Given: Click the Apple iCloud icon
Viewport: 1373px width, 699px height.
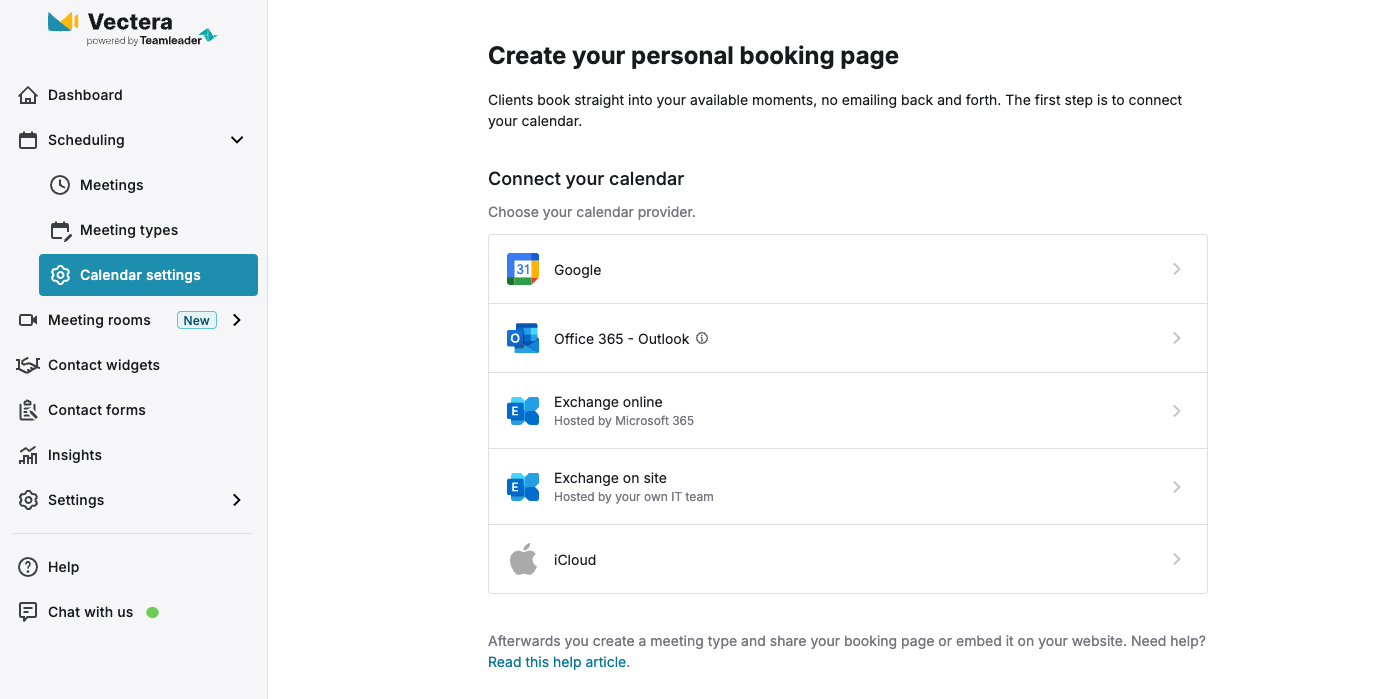Looking at the screenshot, I should 523,559.
